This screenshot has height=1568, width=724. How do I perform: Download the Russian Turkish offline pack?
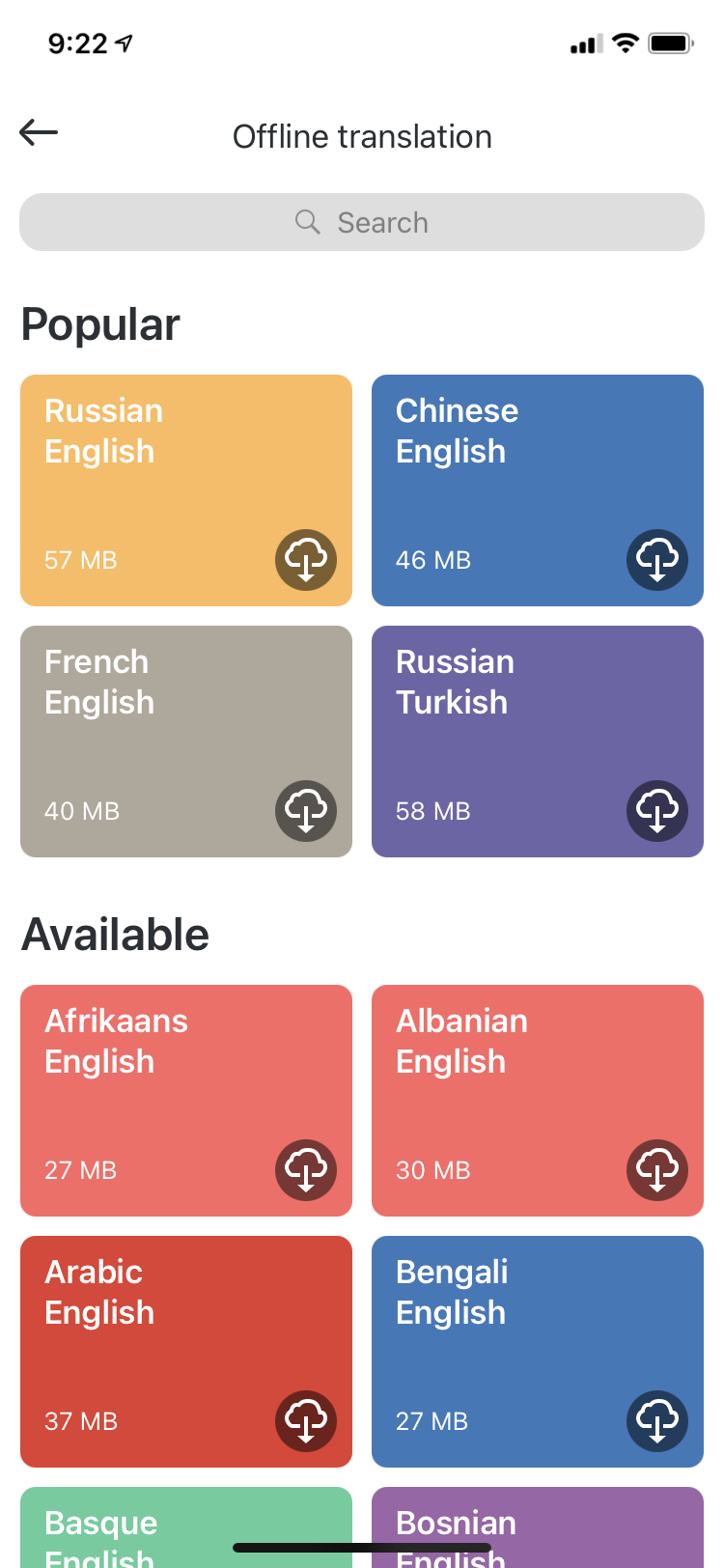point(657,811)
